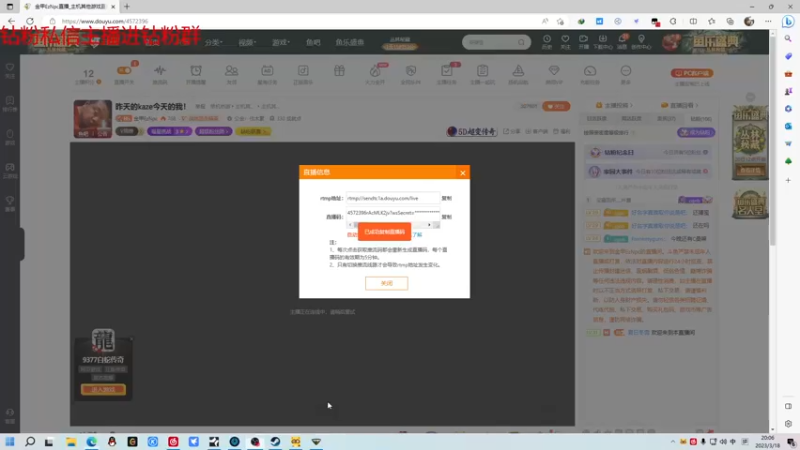800x450 pixels.
Task: Open the 游戏 dropdown in site navigation
Action: click(x=281, y=42)
